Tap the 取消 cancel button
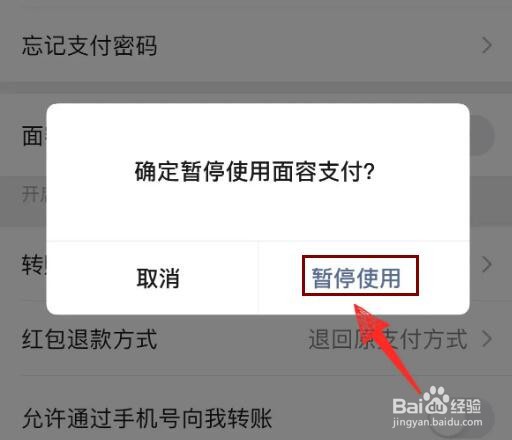Screen dimensions: 512x440 point(158,278)
